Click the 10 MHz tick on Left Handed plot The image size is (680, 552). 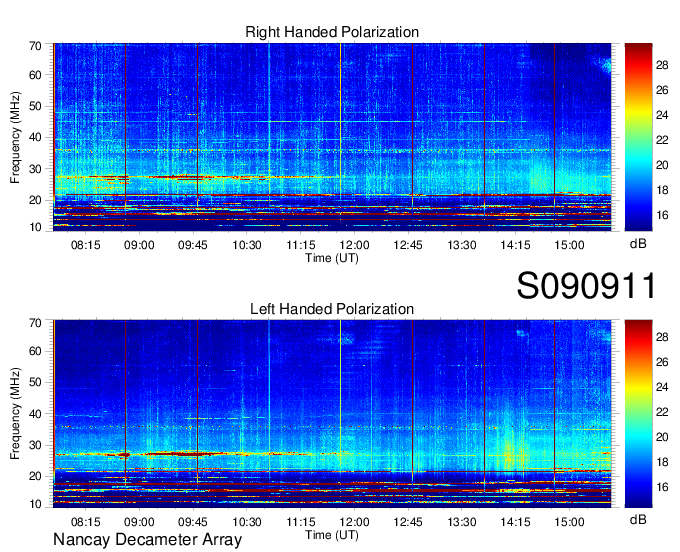click(35, 504)
